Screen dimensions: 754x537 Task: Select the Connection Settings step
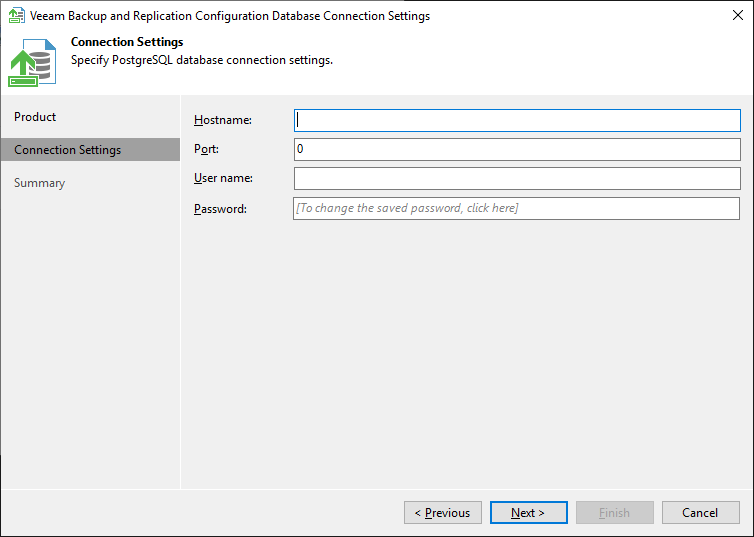click(x=90, y=150)
